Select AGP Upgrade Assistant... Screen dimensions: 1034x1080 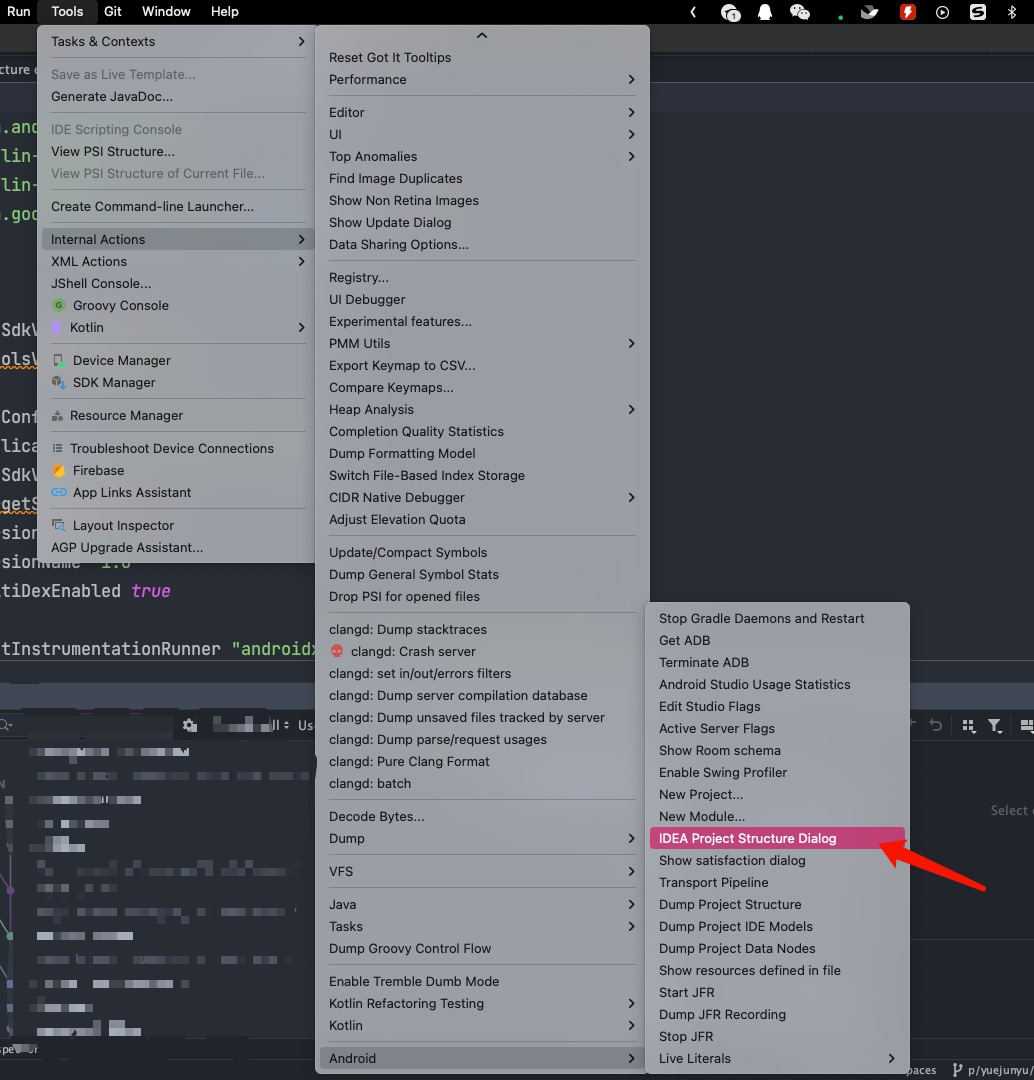178,548
